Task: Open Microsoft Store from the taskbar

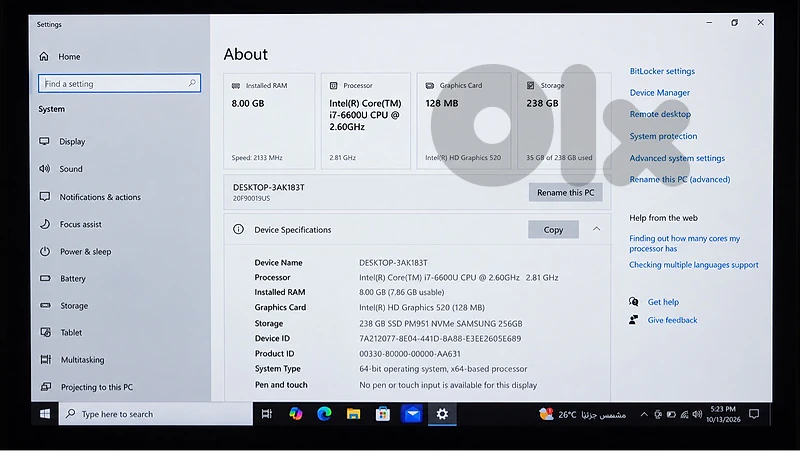Action: tap(383, 414)
